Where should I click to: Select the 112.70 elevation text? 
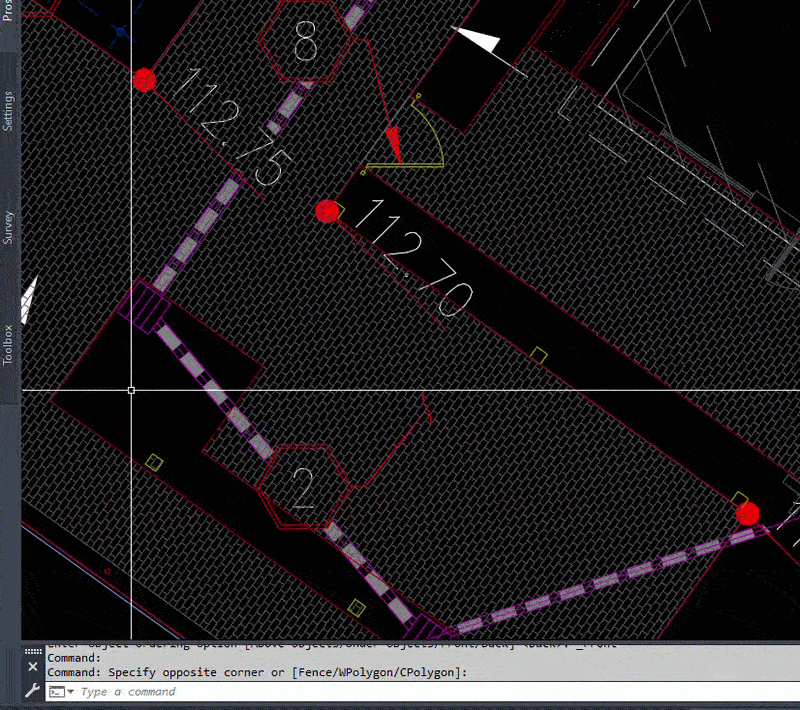click(414, 258)
